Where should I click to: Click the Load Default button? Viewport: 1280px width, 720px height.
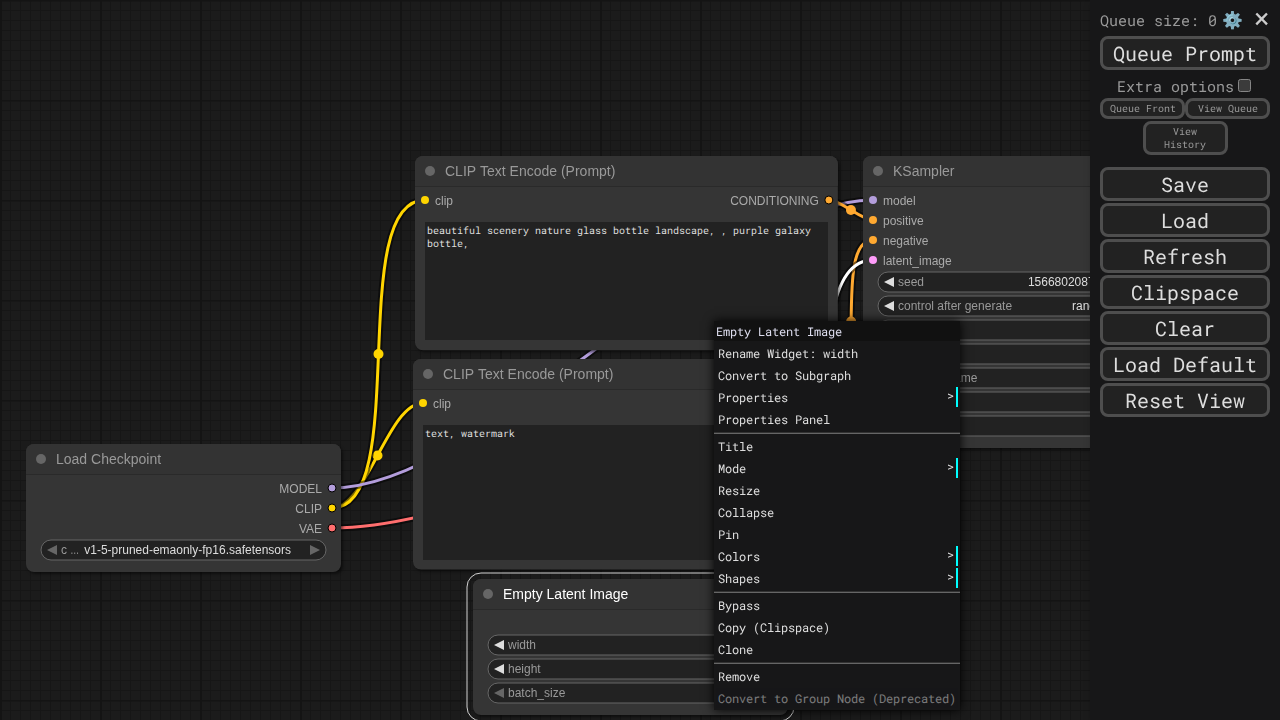point(1184,365)
